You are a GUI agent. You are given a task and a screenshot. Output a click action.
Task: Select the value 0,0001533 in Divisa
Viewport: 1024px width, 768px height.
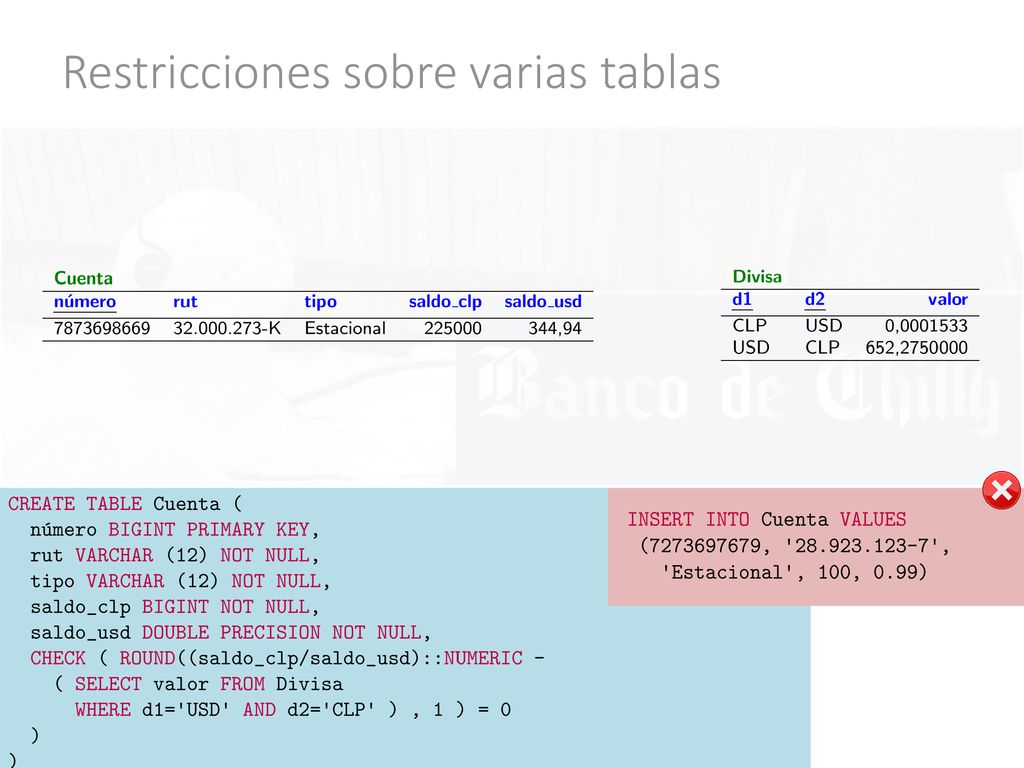point(926,325)
